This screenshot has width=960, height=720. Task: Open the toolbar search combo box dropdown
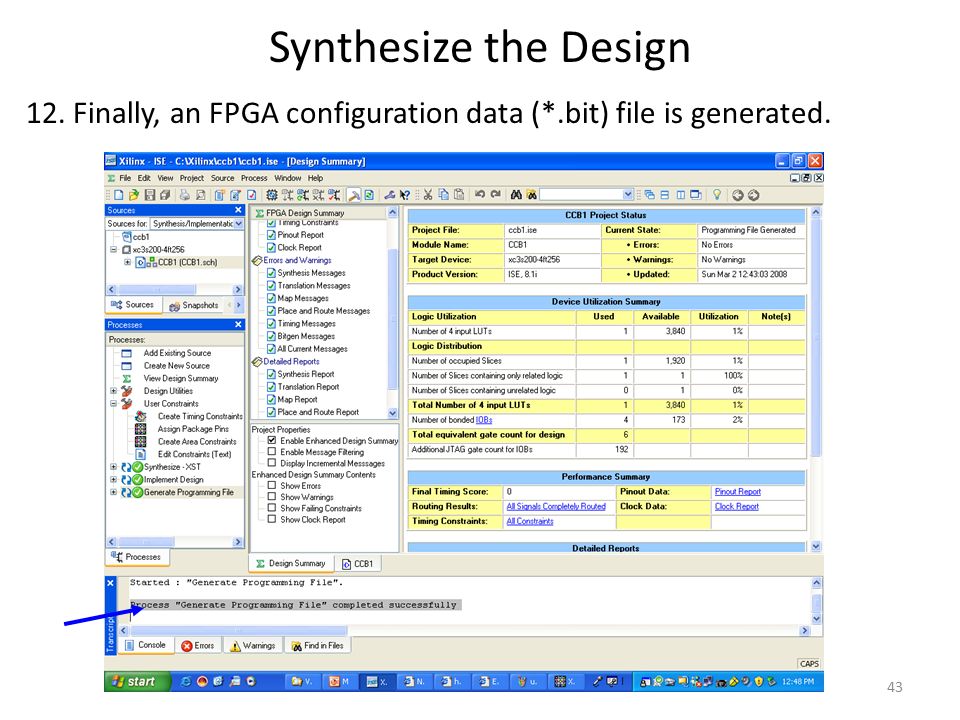pyautogui.click(x=628, y=195)
